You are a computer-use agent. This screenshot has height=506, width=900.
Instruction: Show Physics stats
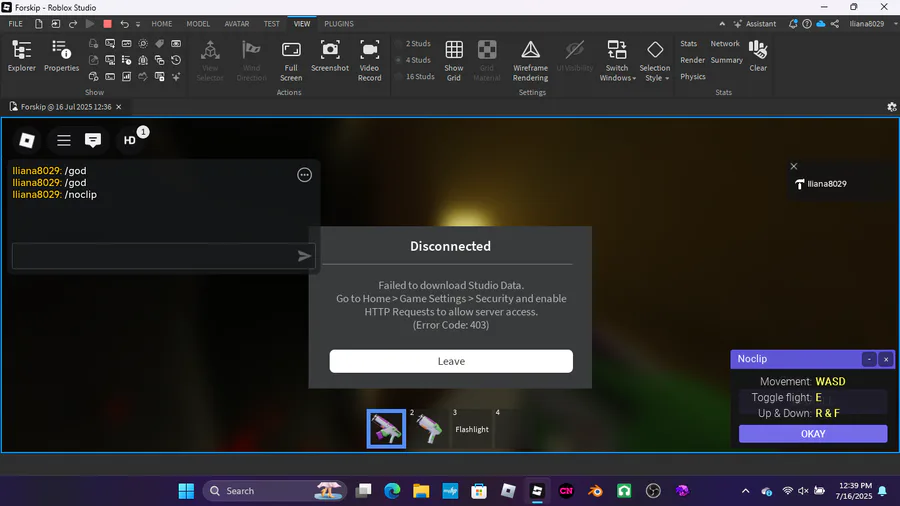pyautogui.click(x=693, y=76)
